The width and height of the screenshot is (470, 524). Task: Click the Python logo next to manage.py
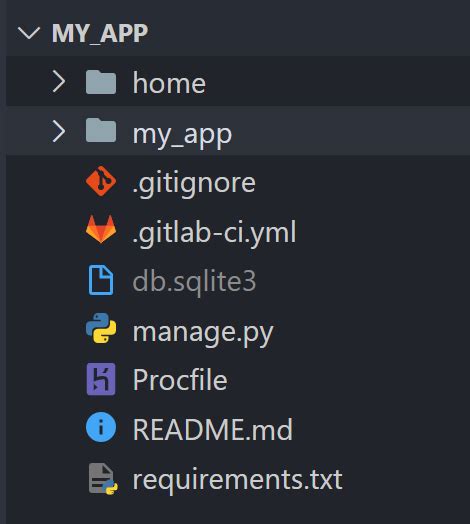[x=101, y=328]
